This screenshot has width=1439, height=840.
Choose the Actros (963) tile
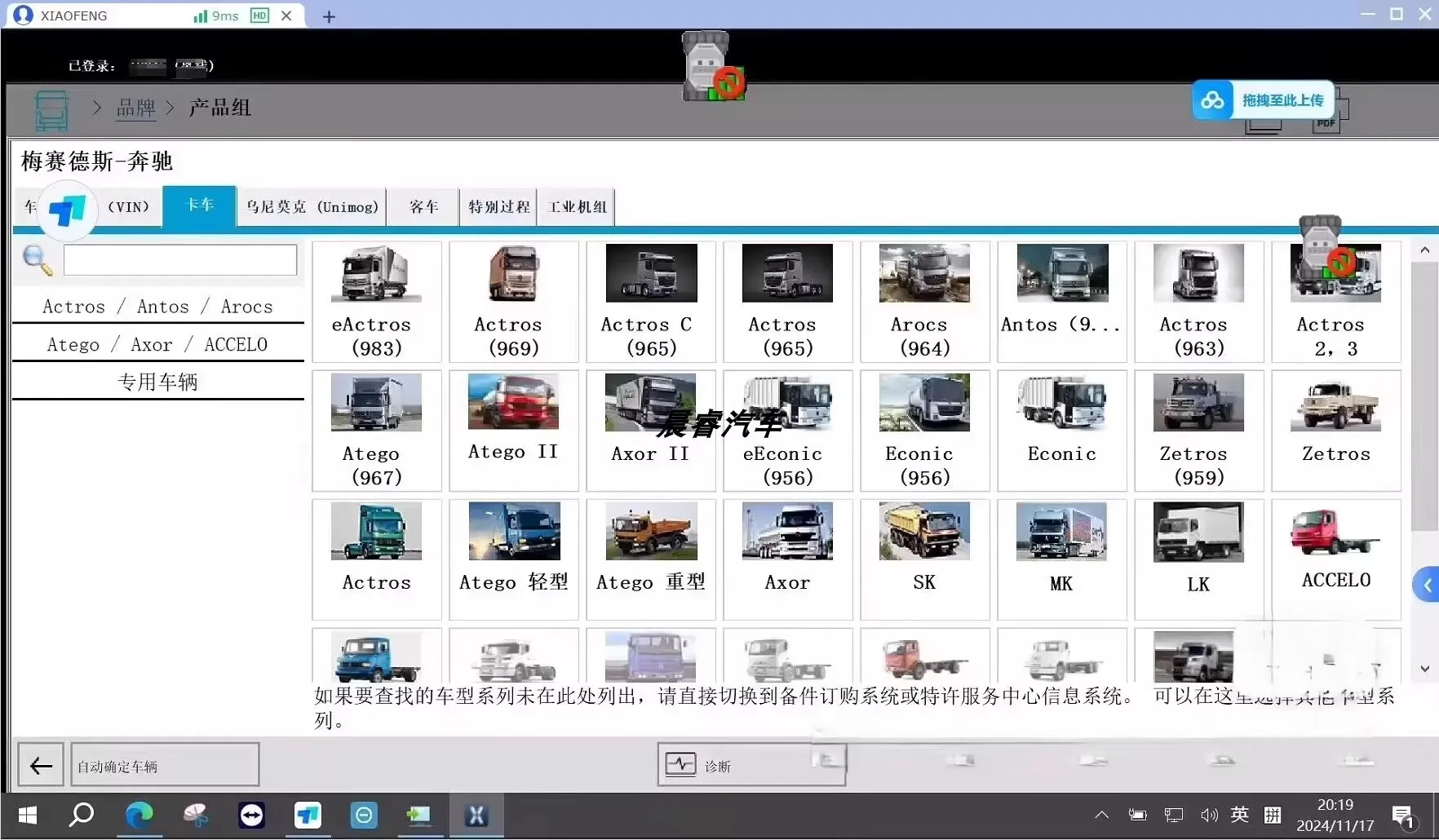(1199, 302)
